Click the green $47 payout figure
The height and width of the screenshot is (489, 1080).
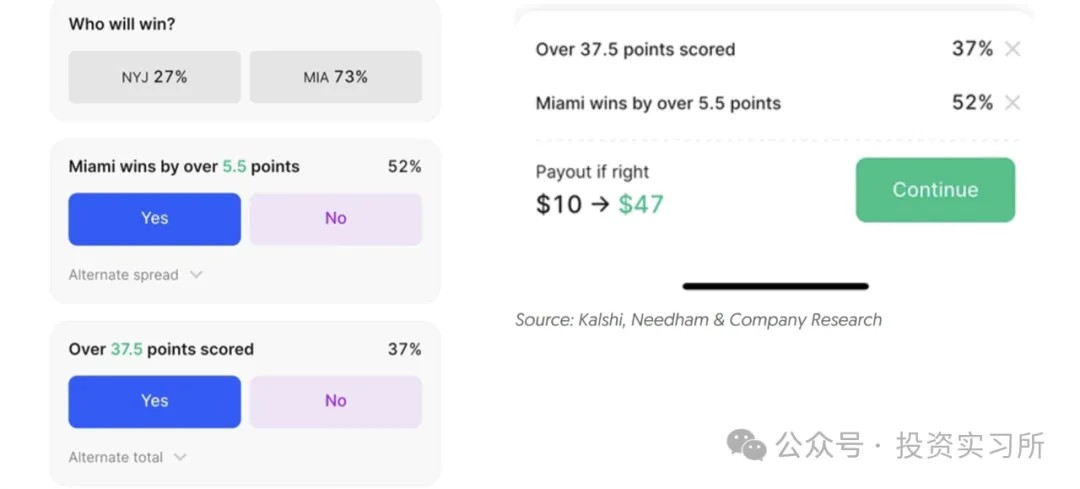pos(641,204)
